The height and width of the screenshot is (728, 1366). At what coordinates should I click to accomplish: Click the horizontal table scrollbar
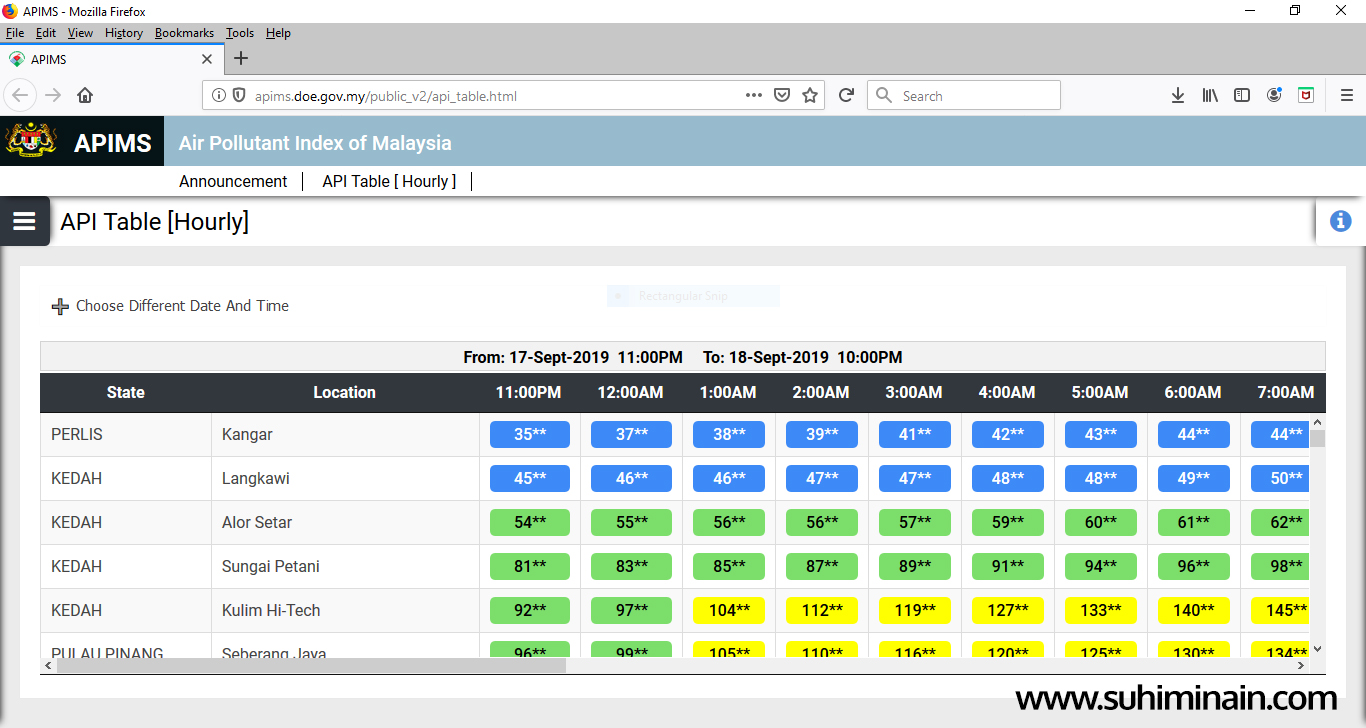click(x=310, y=665)
